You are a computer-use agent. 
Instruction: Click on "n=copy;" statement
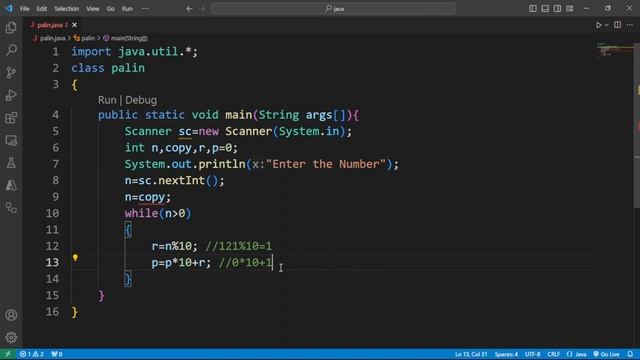(x=148, y=197)
